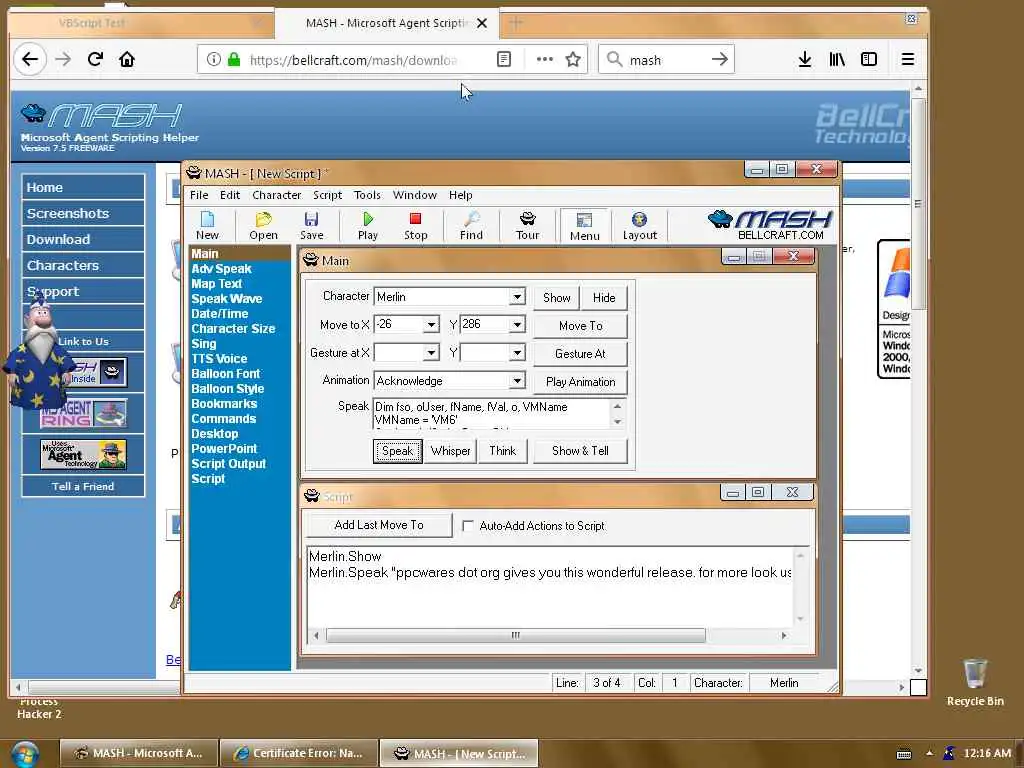Image resolution: width=1024 pixels, height=768 pixels.
Task: Click the Speak button
Action: point(398,451)
